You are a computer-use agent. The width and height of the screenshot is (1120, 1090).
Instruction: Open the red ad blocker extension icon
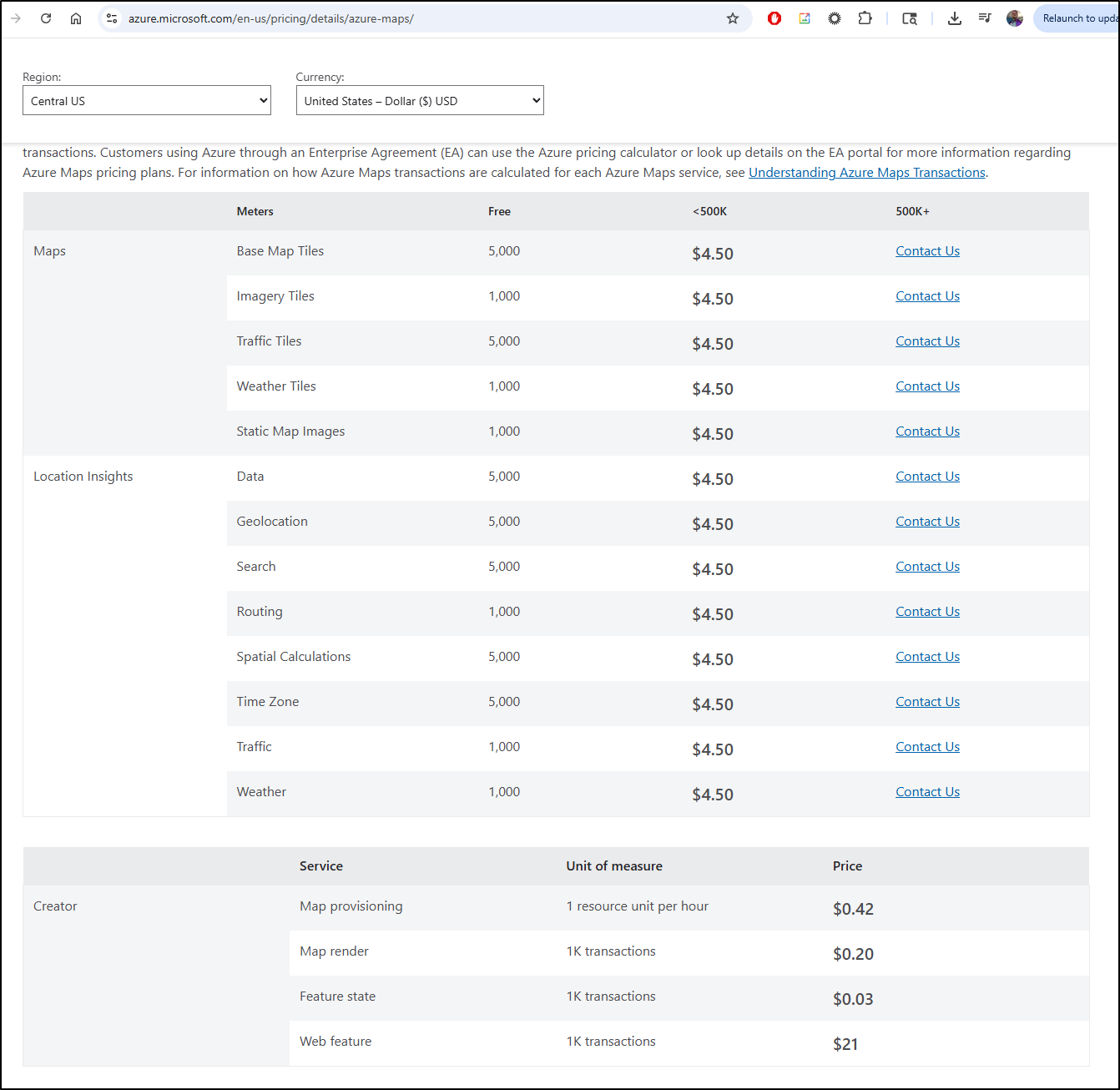click(774, 18)
